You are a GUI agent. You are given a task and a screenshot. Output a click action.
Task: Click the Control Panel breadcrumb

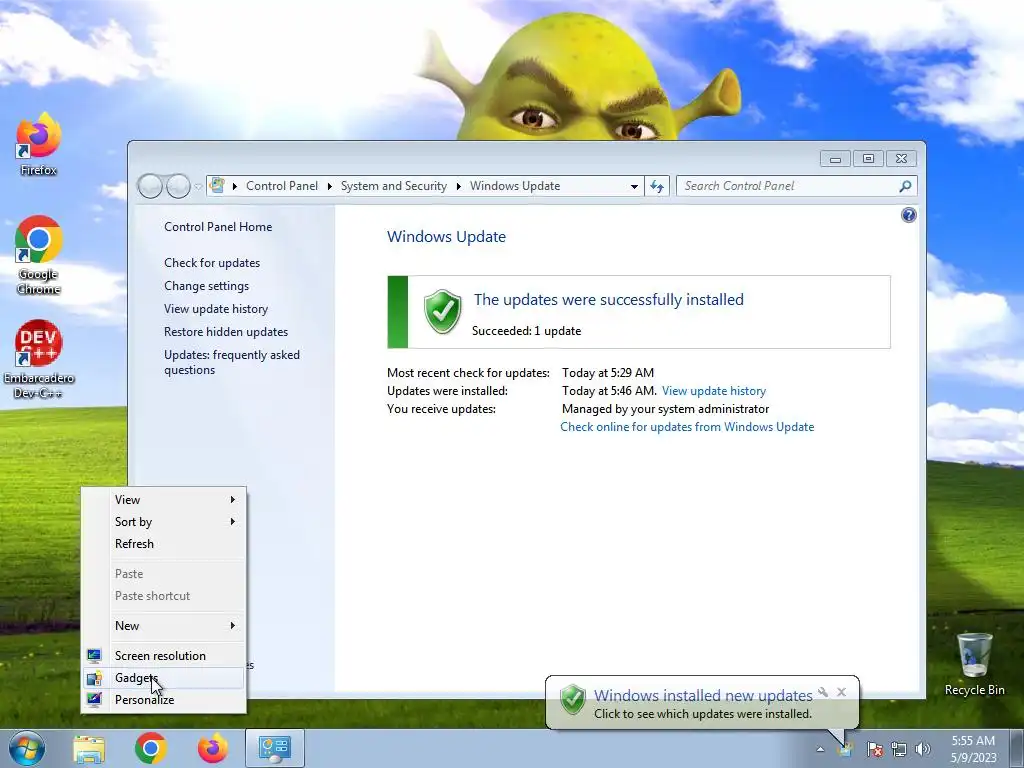282,186
